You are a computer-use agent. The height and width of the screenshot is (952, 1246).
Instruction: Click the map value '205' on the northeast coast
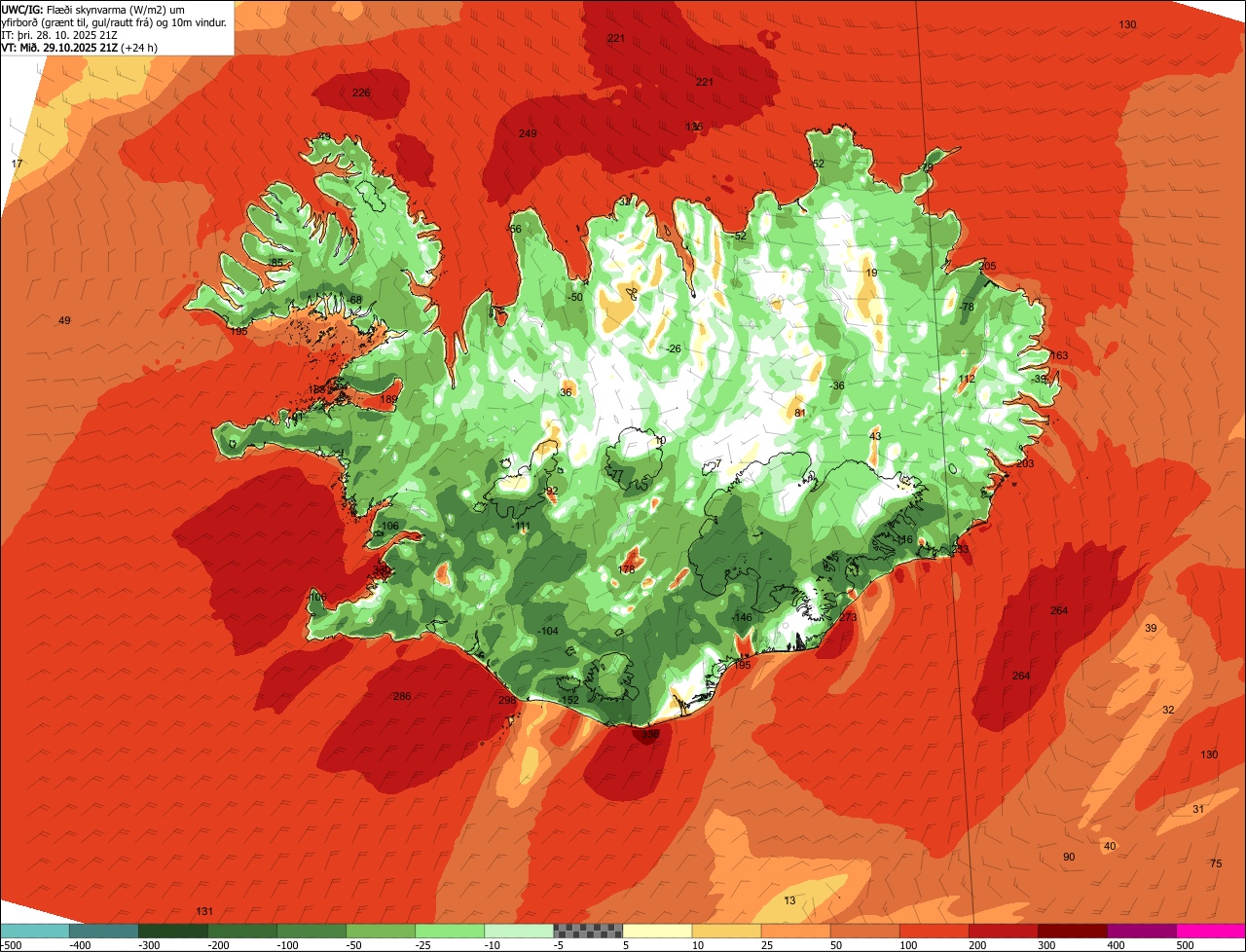(x=987, y=266)
